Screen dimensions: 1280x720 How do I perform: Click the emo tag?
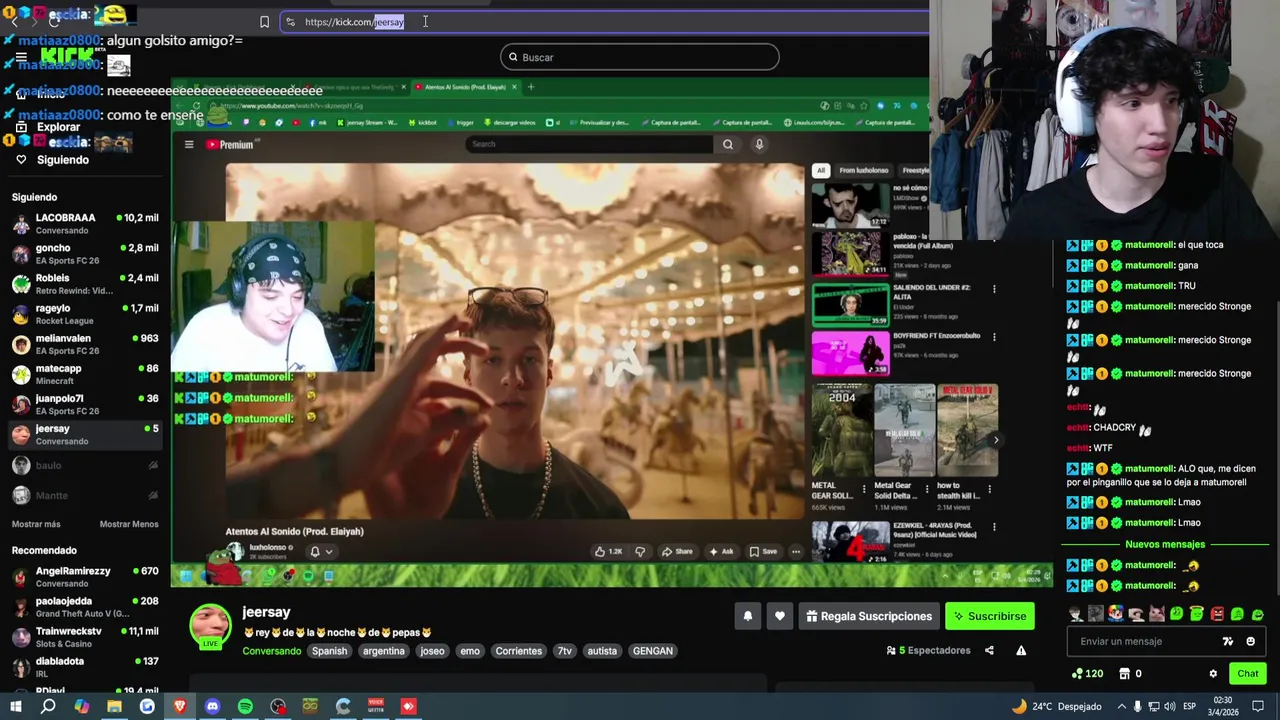click(470, 651)
